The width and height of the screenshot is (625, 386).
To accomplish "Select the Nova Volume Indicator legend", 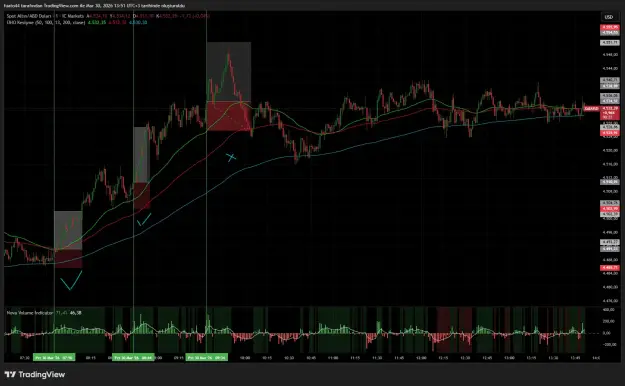I will [30, 313].
